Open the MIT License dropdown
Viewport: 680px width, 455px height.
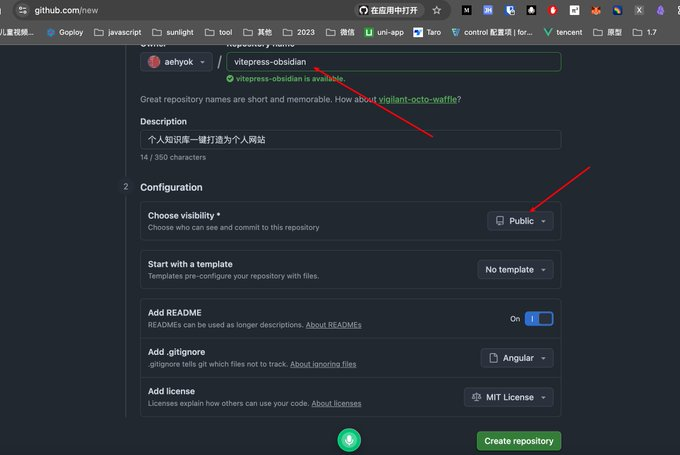pos(508,397)
